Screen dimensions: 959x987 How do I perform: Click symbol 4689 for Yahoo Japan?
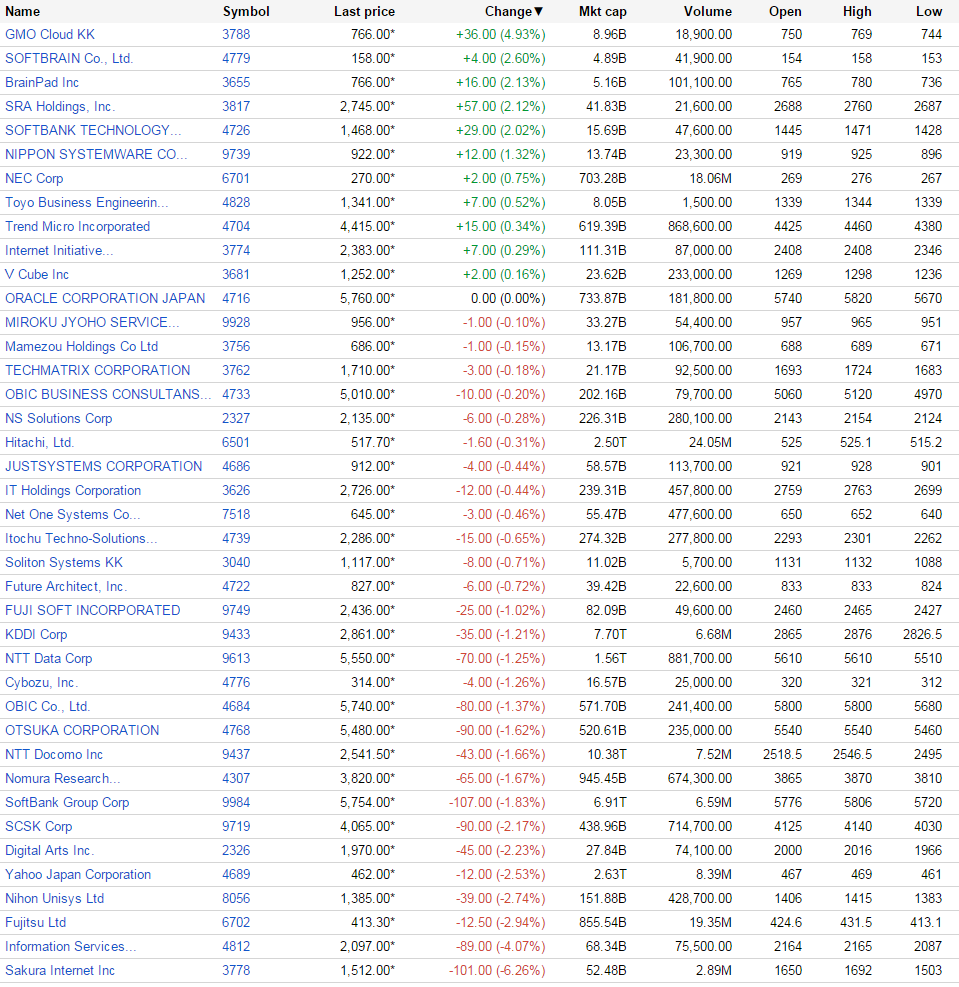[236, 874]
